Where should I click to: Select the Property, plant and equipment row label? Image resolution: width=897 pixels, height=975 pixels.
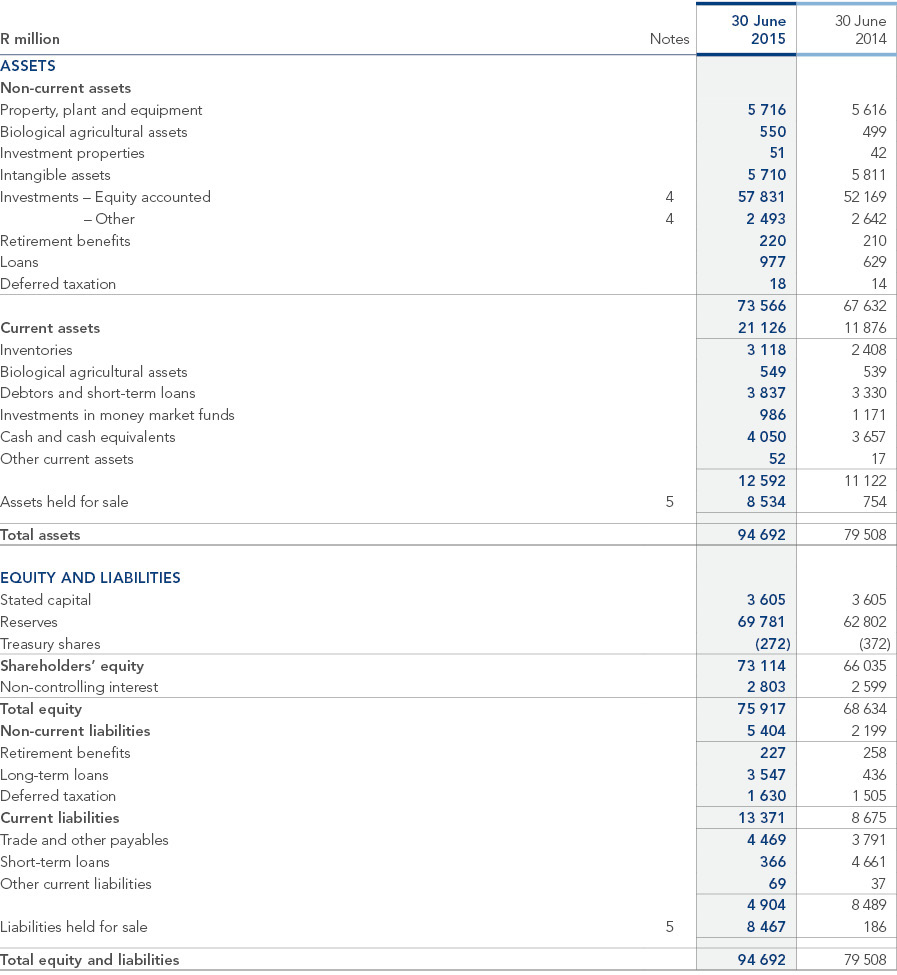pos(101,110)
